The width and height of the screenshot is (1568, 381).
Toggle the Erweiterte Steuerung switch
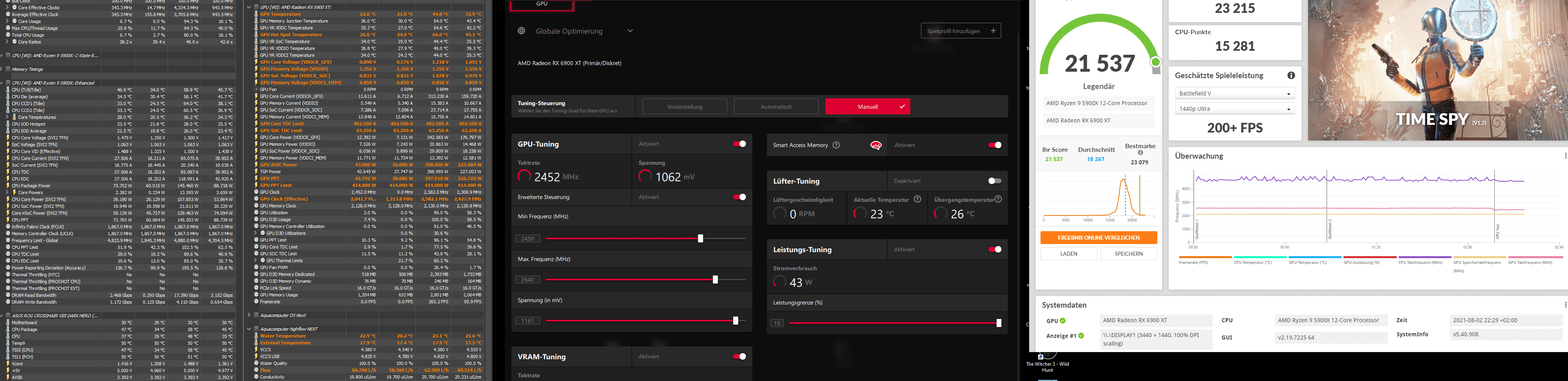click(x=739, y=197)
